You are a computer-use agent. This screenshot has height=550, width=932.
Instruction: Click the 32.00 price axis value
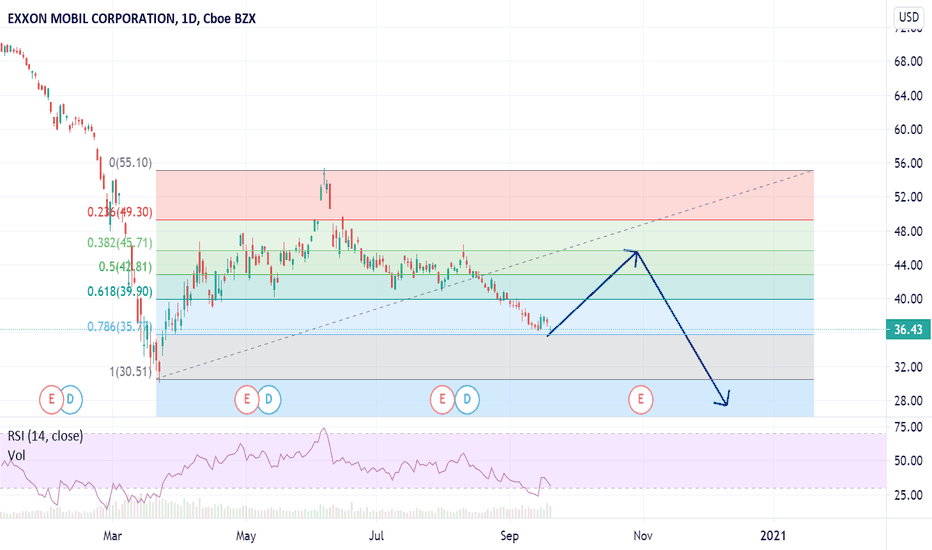coord(908,367)
